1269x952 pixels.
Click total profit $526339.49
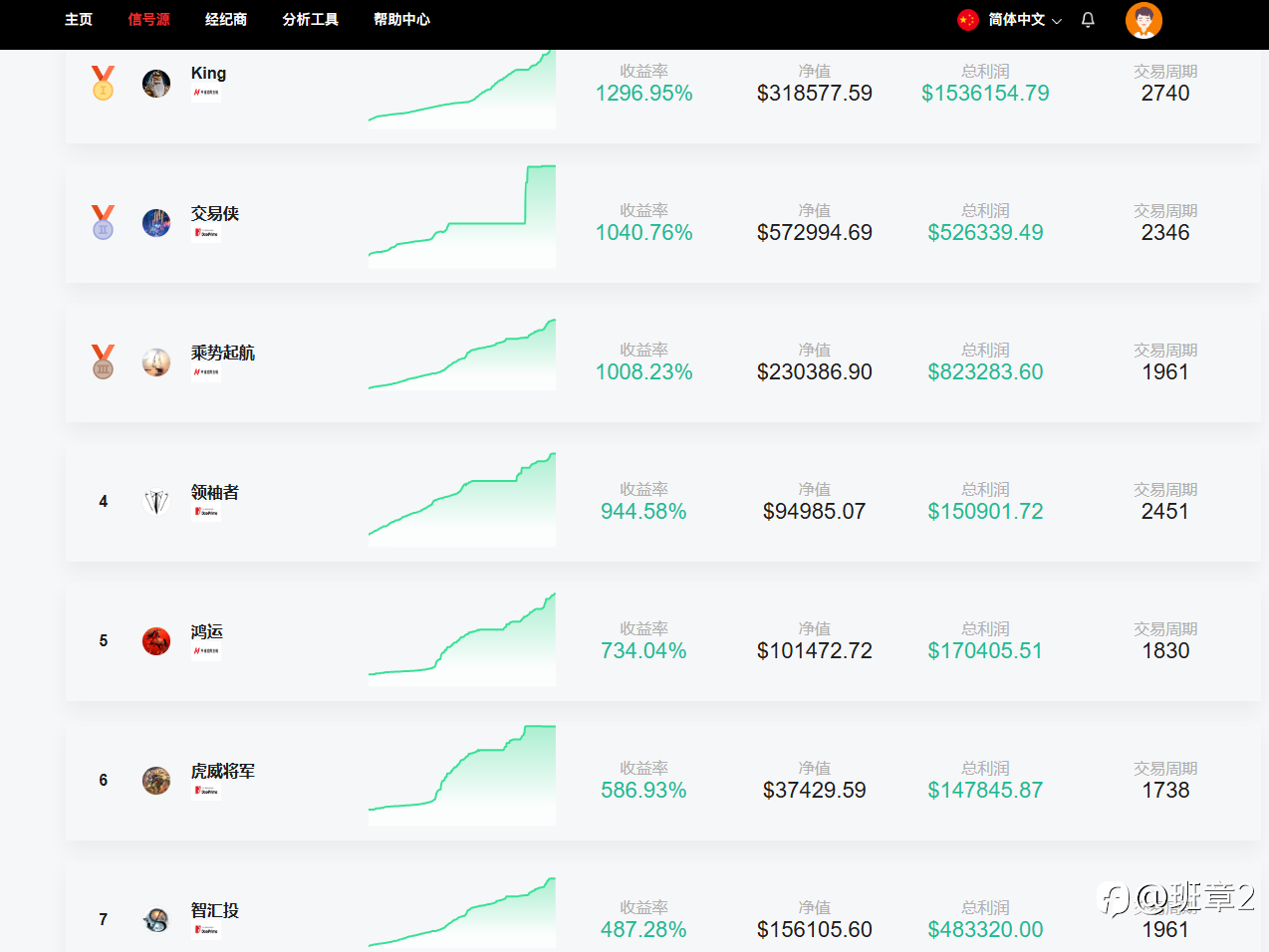(985, 233)
